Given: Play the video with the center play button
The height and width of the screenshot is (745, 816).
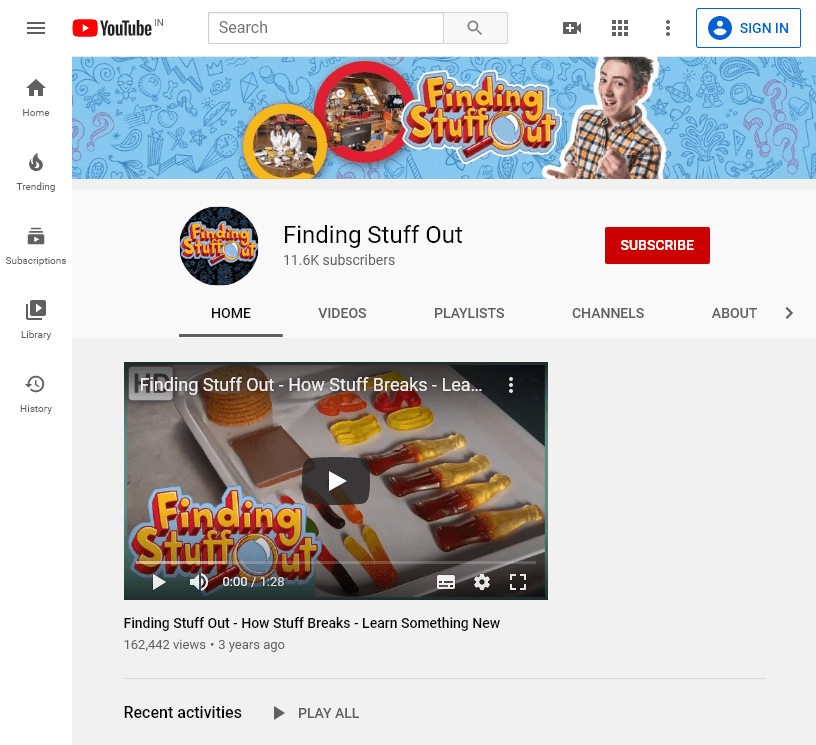Looking at the screenshot, I should point(336,481).
